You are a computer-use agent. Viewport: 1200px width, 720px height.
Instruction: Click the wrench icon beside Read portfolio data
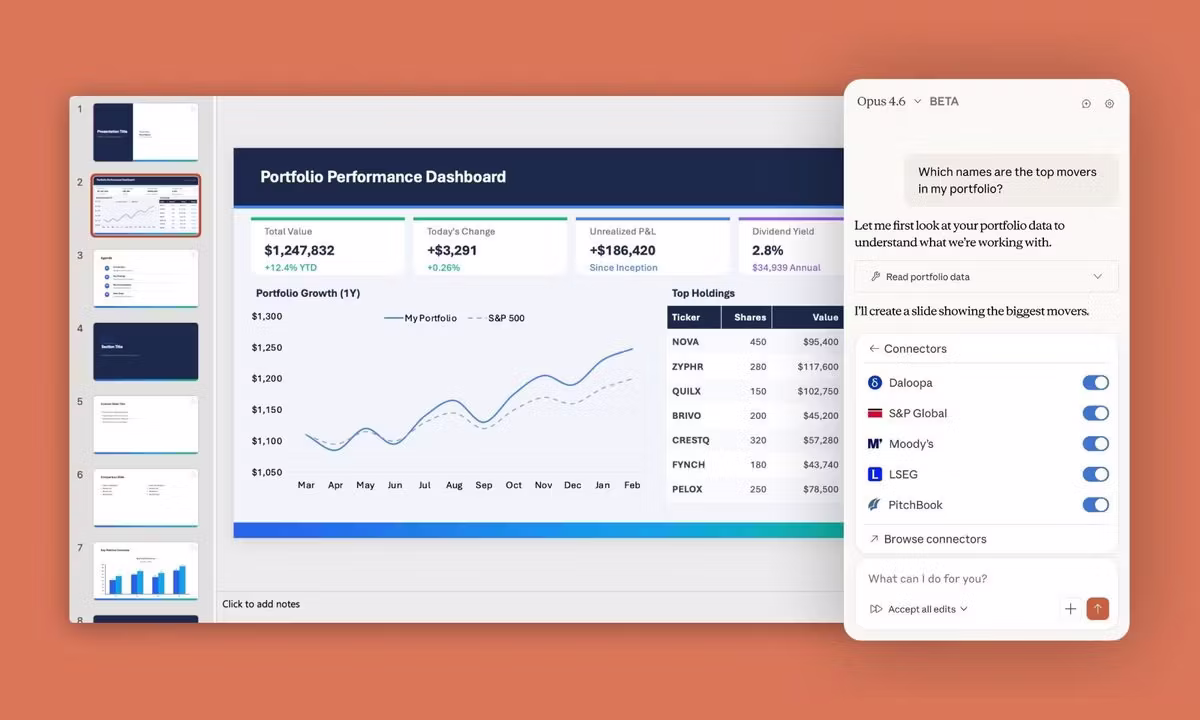point(875,276)
